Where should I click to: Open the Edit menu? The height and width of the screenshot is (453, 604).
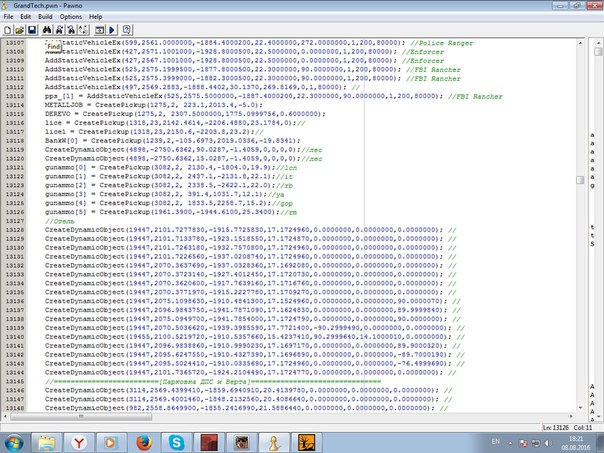(x=25, y=17)
